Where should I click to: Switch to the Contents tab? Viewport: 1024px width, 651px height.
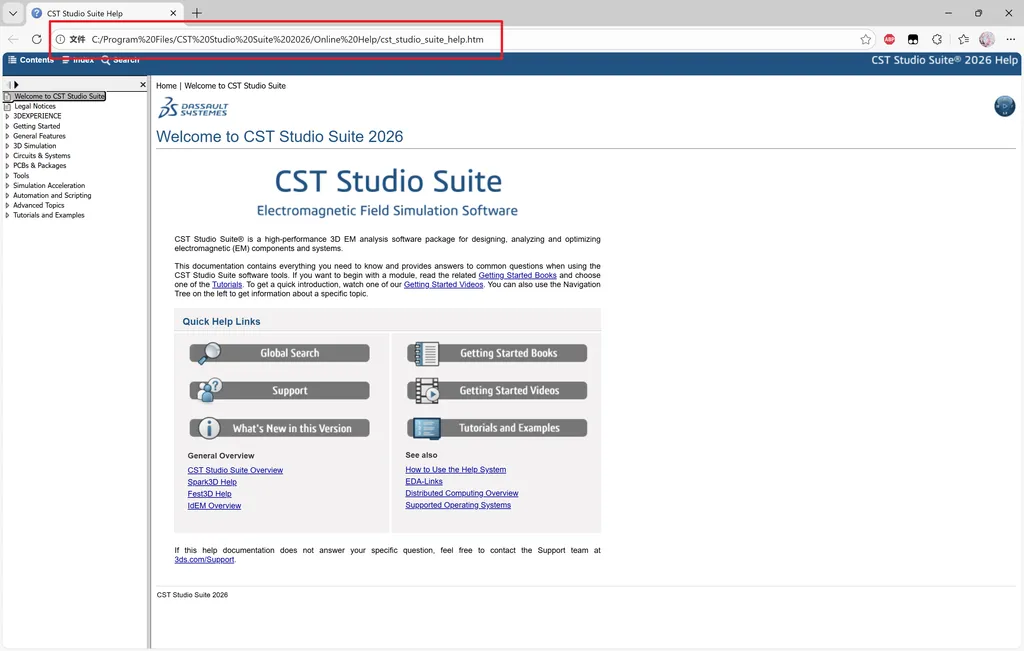[x=31, y=60]
